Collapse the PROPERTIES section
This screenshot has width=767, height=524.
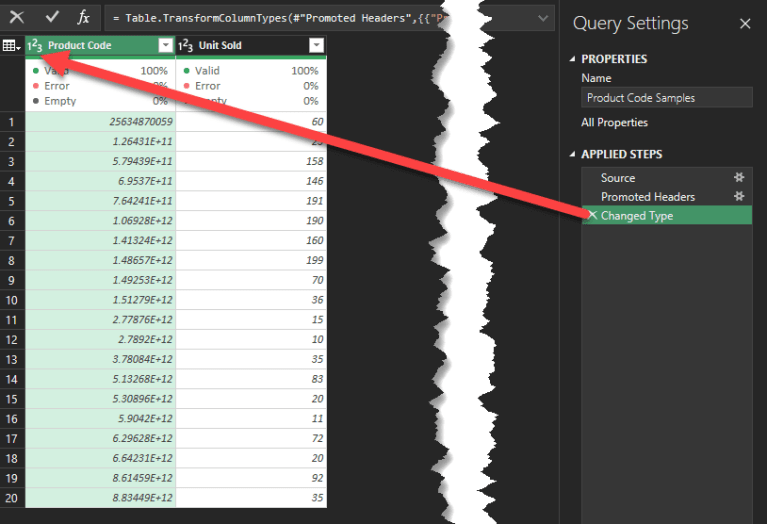(573, 59)
